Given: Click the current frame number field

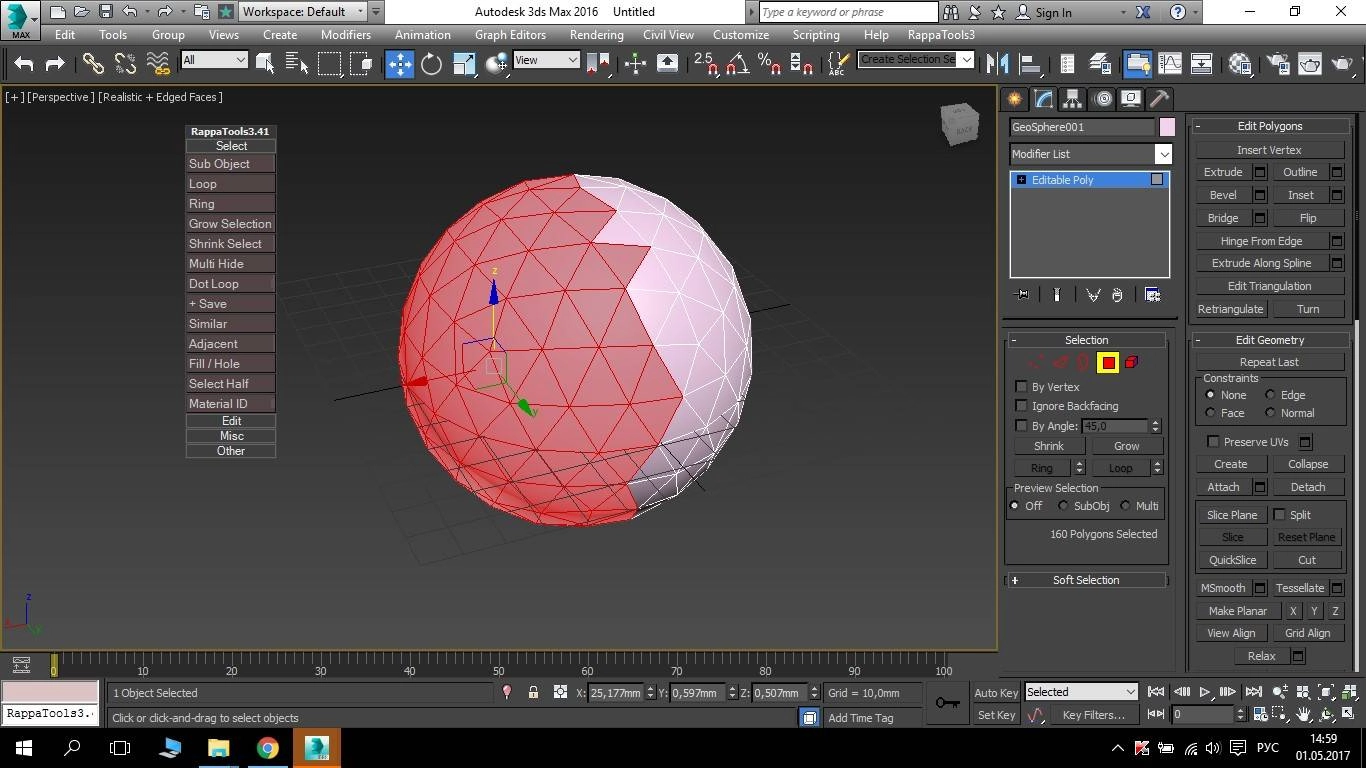Looking at the screenshot, I should pos(1203,714).
